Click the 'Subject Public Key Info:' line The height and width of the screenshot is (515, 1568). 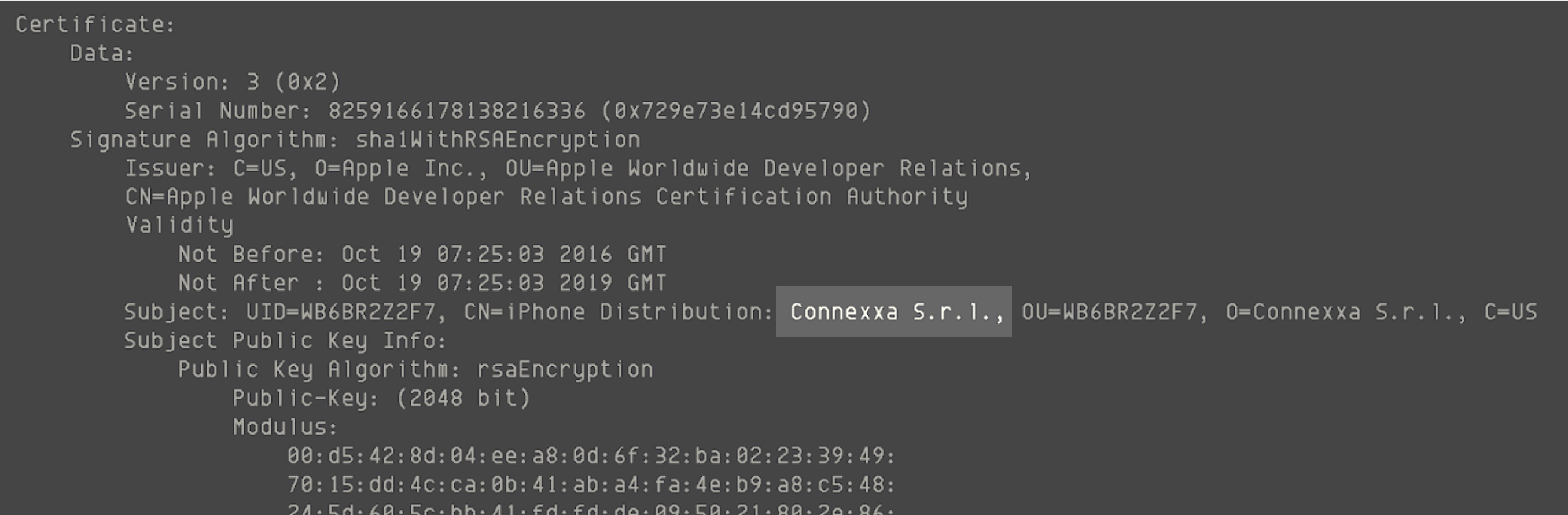[285, 340]
